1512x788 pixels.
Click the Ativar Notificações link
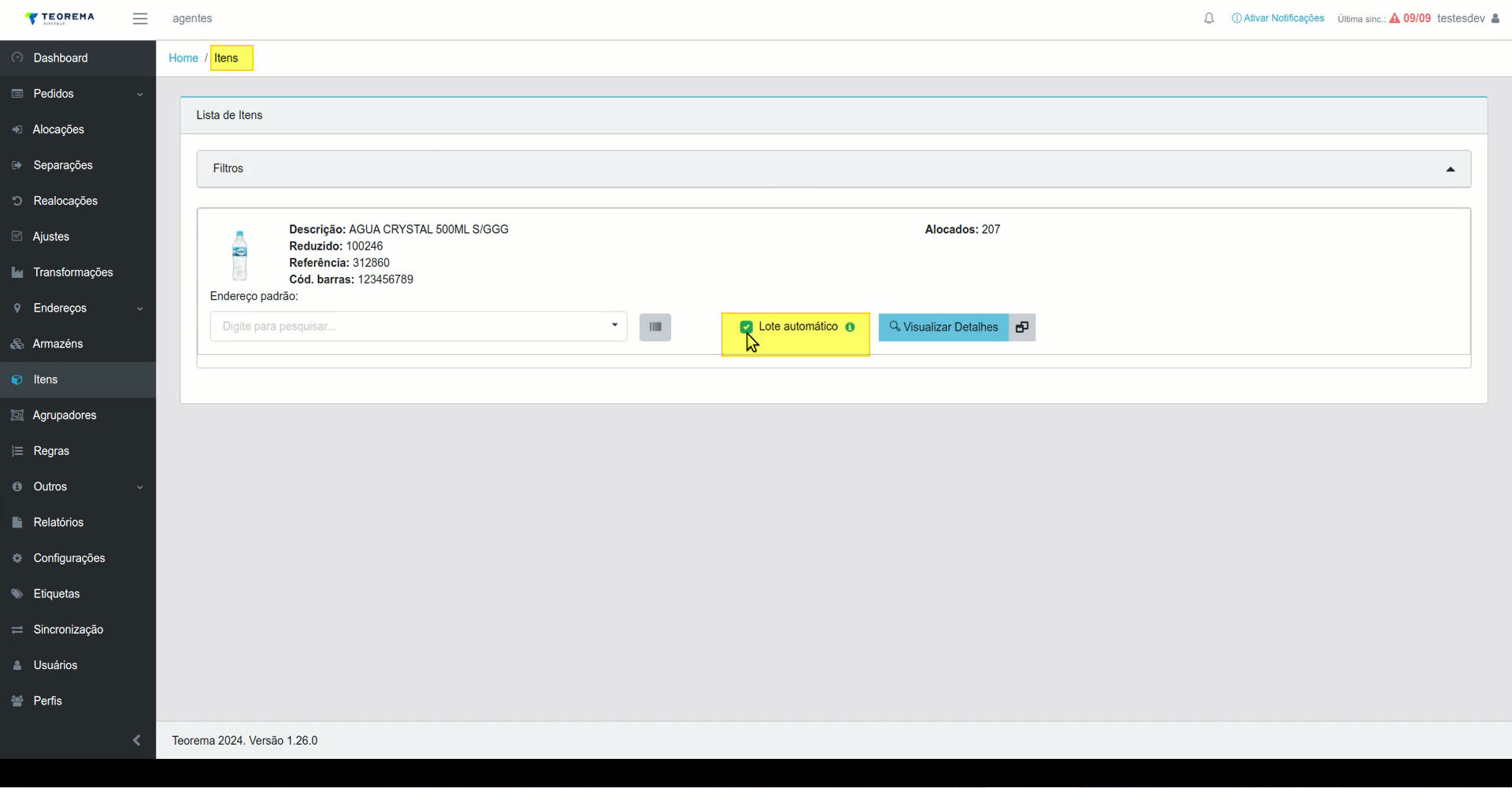coord(1278,18)
